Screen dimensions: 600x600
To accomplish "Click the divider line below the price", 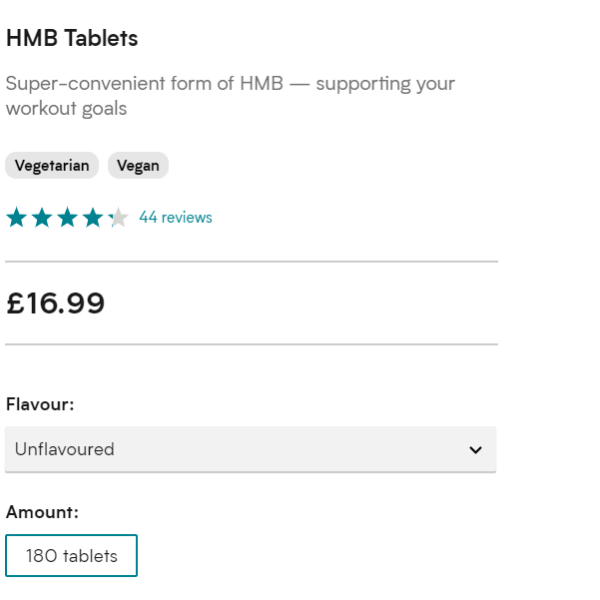I will pyautogui.click(x=250, y=345).
